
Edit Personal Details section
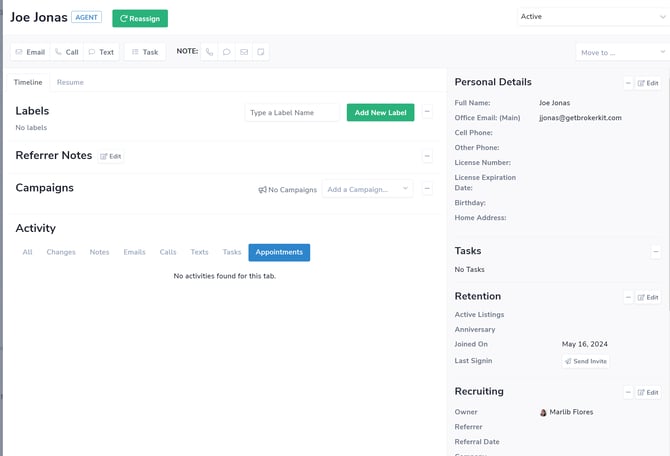point(648,83)
